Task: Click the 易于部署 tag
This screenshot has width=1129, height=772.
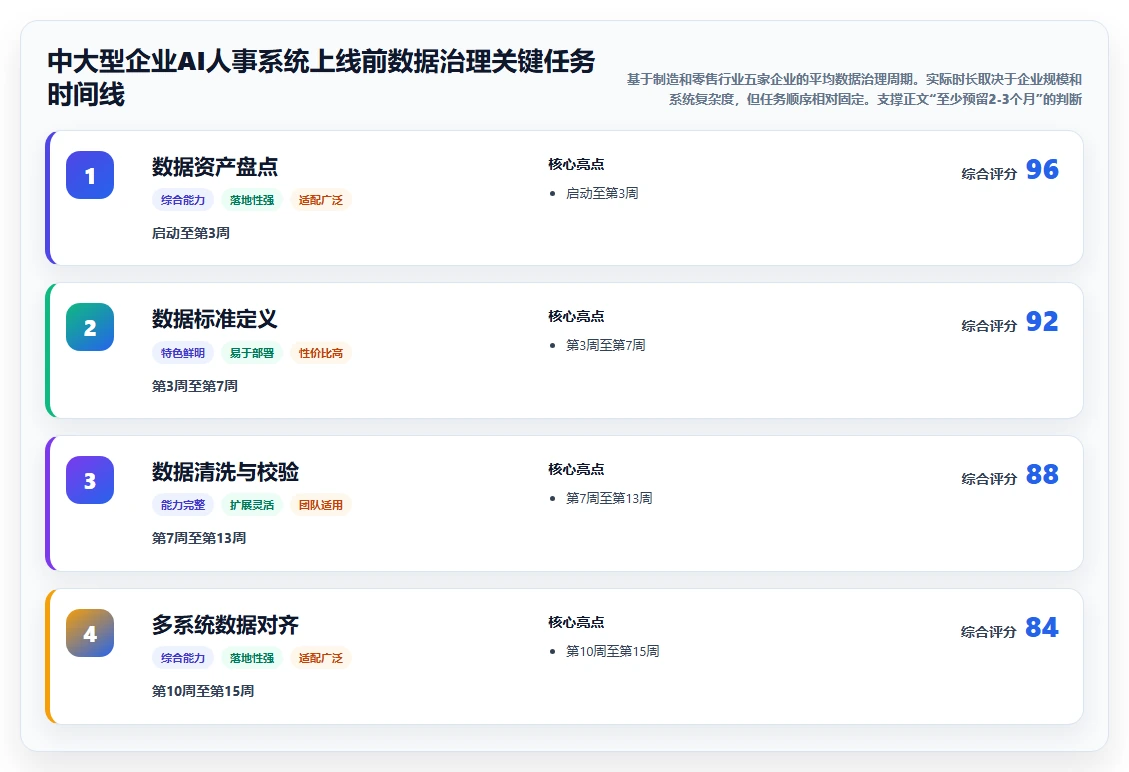Action: click(252, 353)
